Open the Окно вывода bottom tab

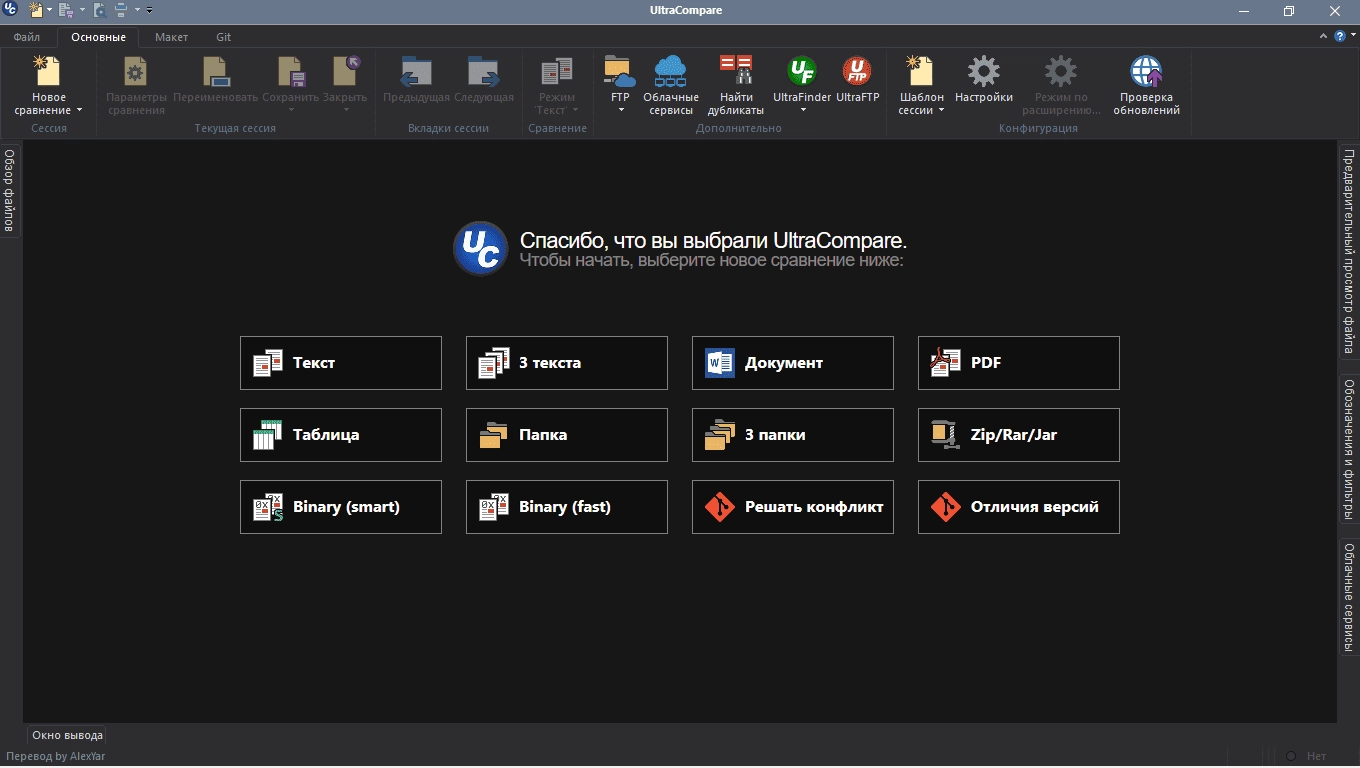67,735
